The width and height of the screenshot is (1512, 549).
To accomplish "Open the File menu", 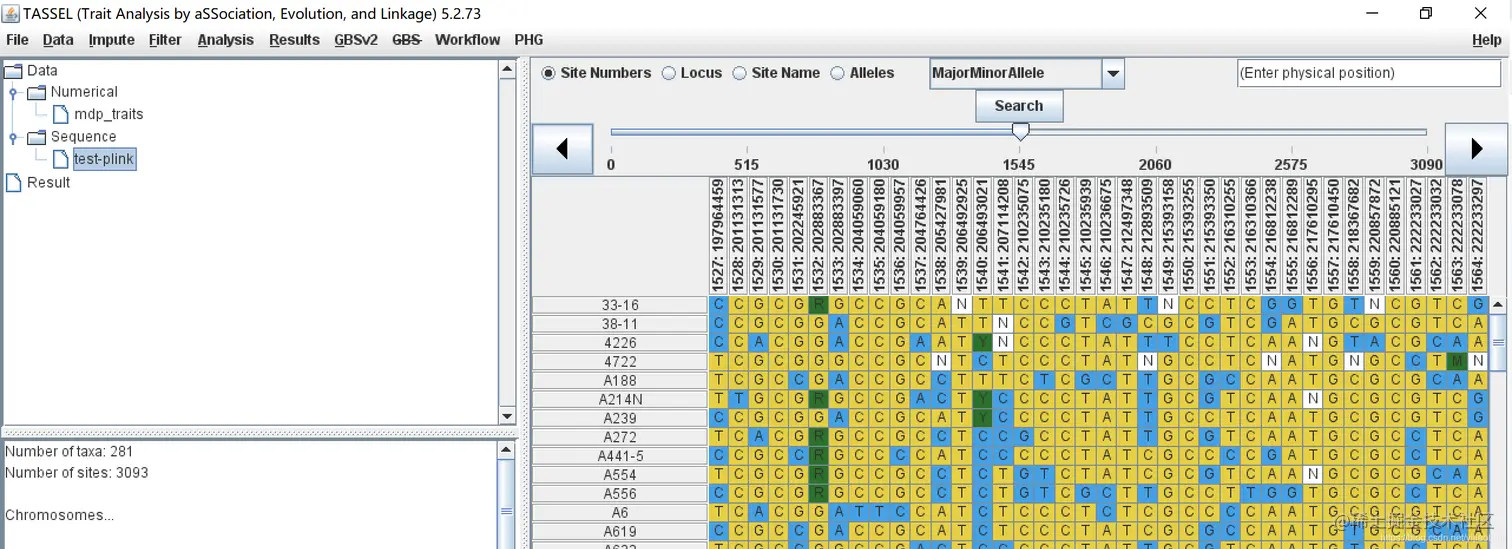I will pyautogui.click(x=17, y=40).
